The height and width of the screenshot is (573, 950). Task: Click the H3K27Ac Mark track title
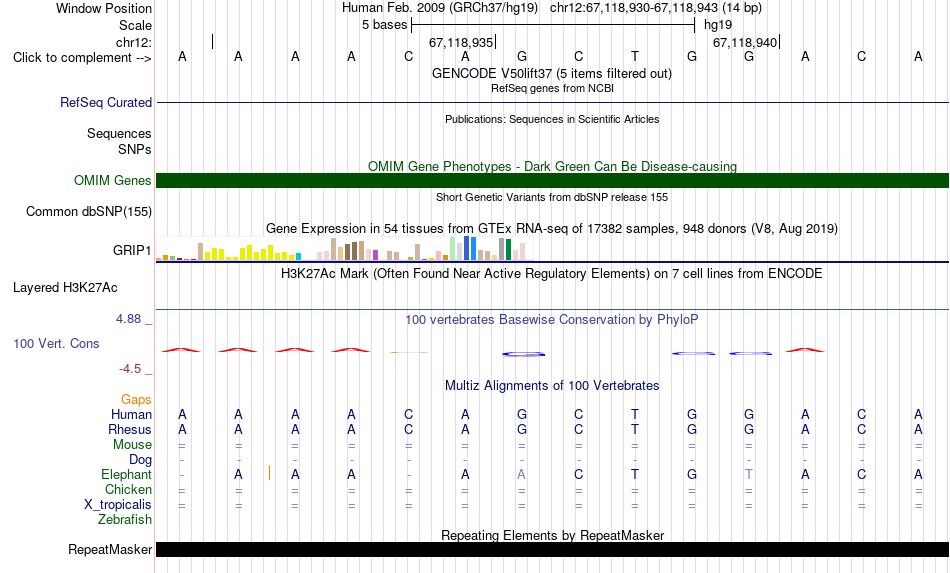coord(552,273)
